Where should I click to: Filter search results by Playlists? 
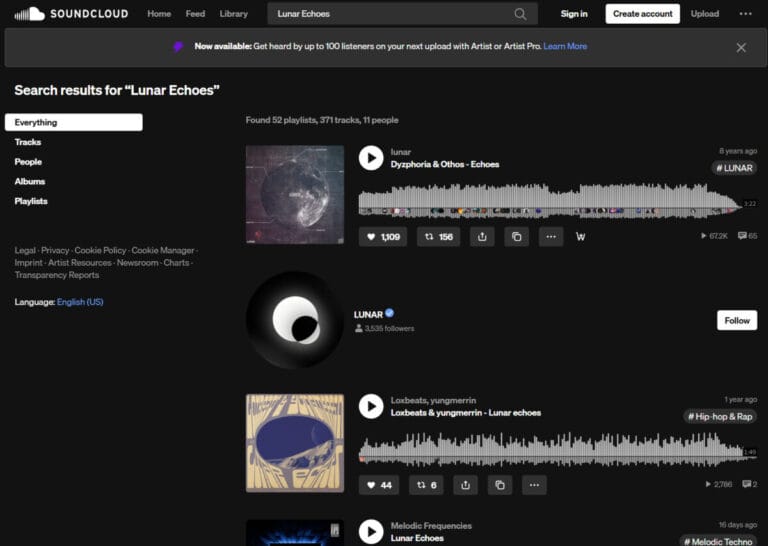[x=31, y=201]
